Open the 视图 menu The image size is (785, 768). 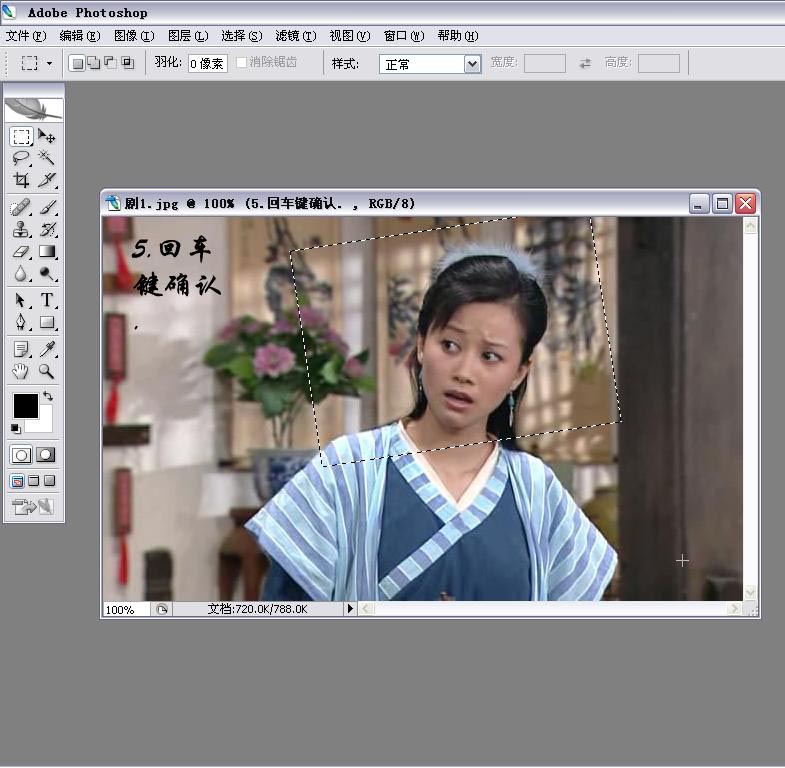coord(349,36)
